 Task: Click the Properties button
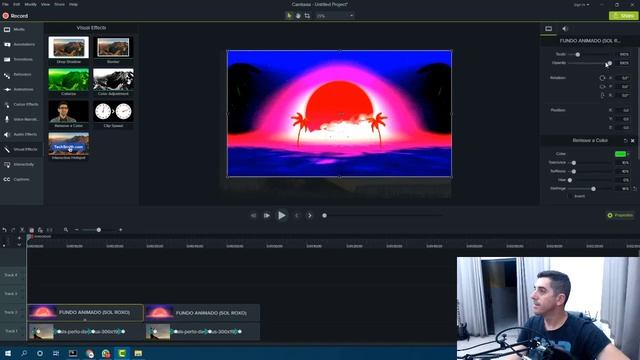620,215
